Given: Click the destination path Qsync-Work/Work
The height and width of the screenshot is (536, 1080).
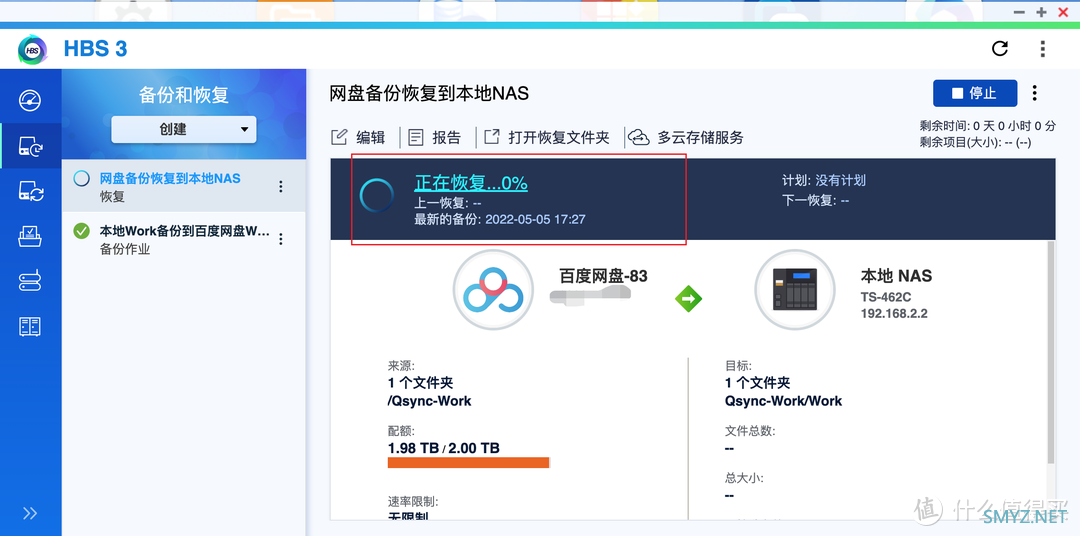Looking at the screenshot, I should point(783,401).
